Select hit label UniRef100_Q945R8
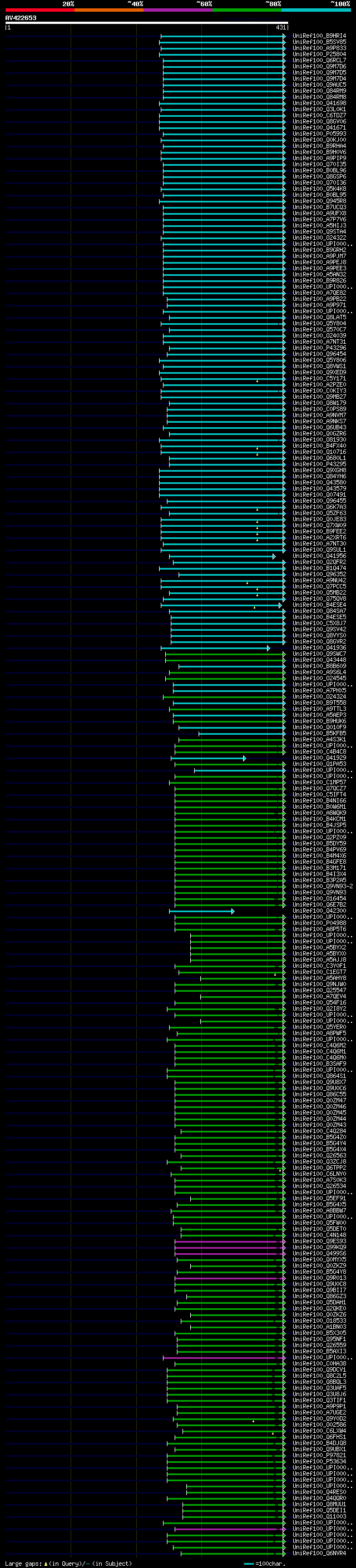Screen dimensions: 356x1568 [319, 201]
